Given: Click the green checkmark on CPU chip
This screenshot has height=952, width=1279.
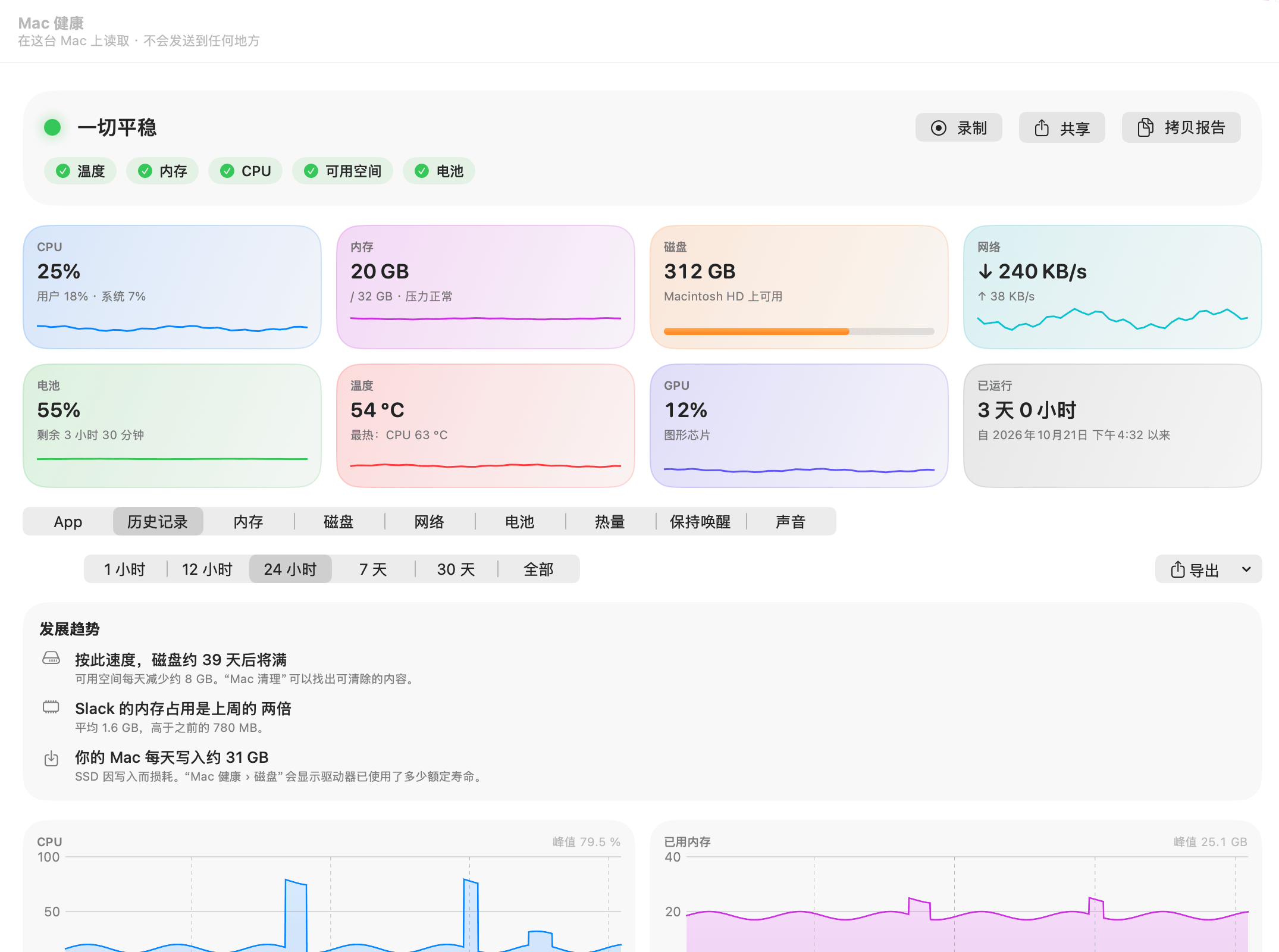Looking at the screenshot, I should (227, 171).
